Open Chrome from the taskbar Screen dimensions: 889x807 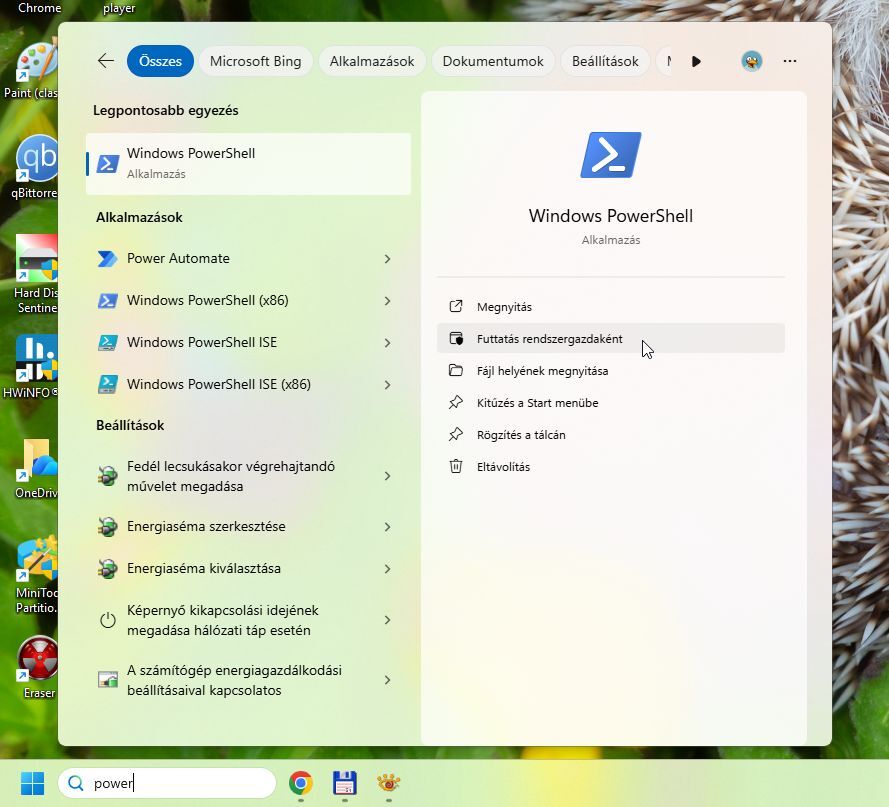tap(301, 783)
